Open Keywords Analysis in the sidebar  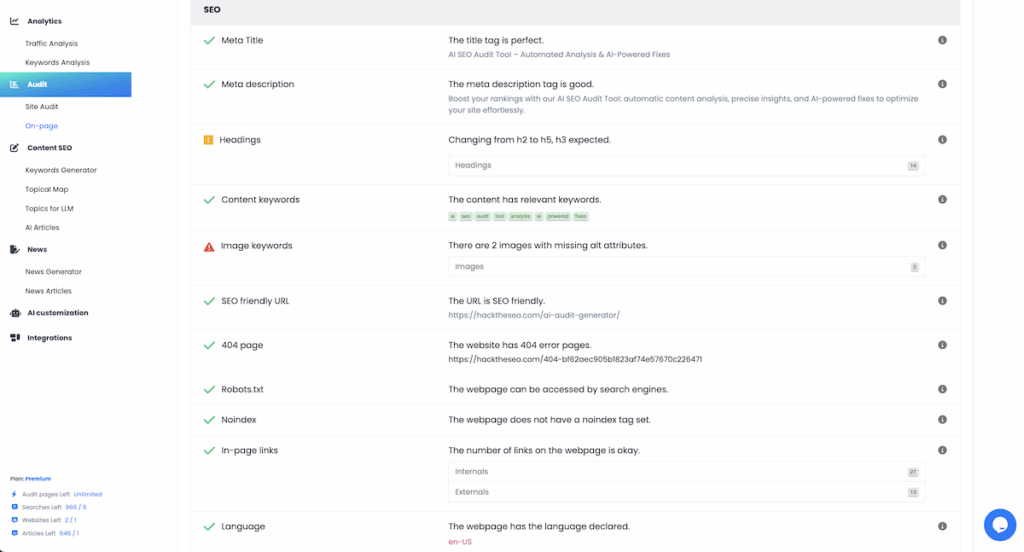pos(57,63)
